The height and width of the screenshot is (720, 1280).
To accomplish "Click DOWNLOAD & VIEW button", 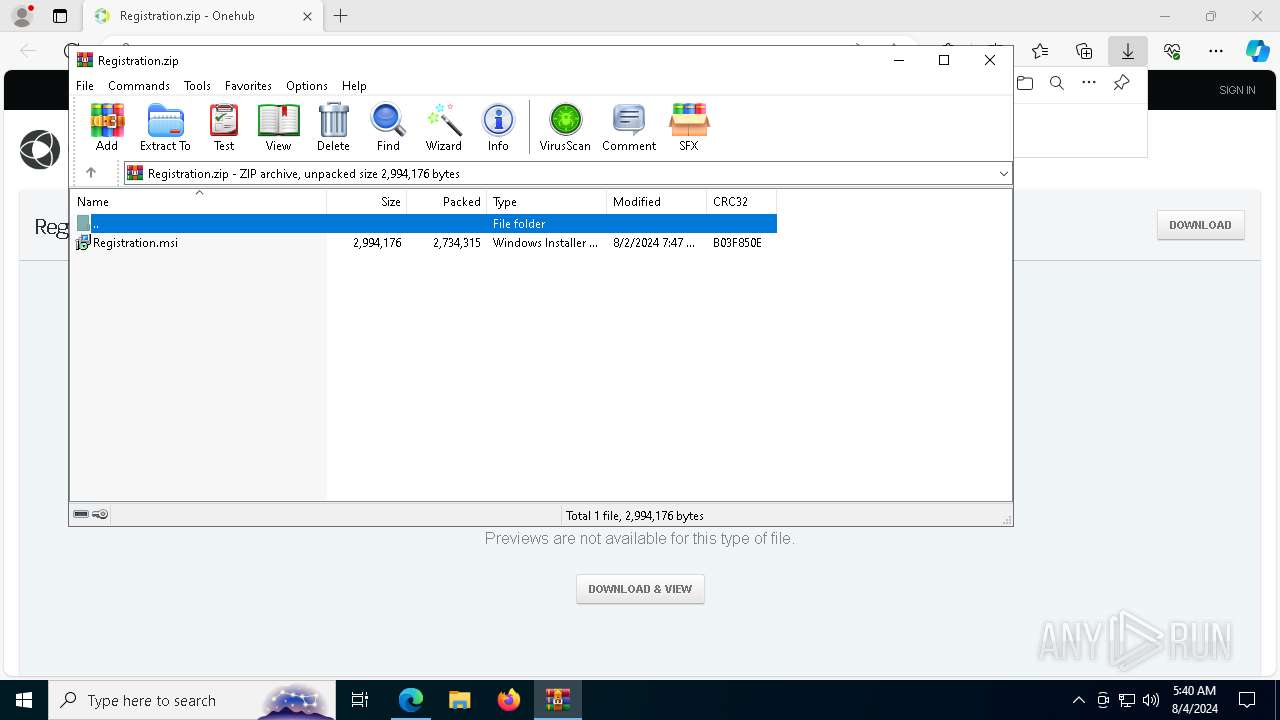I will [640, 589].
